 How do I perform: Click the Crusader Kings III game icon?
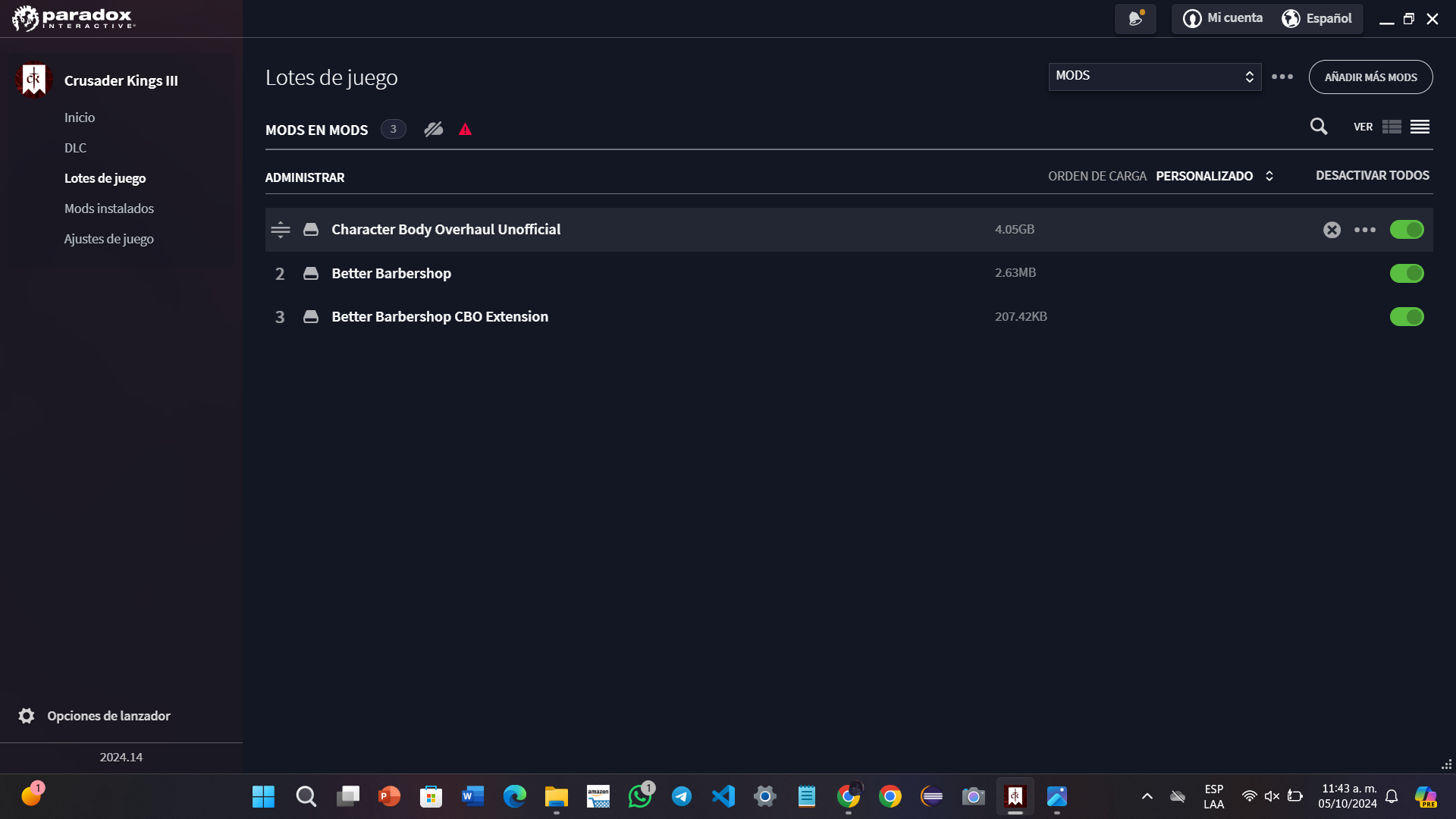coord(33,80)
